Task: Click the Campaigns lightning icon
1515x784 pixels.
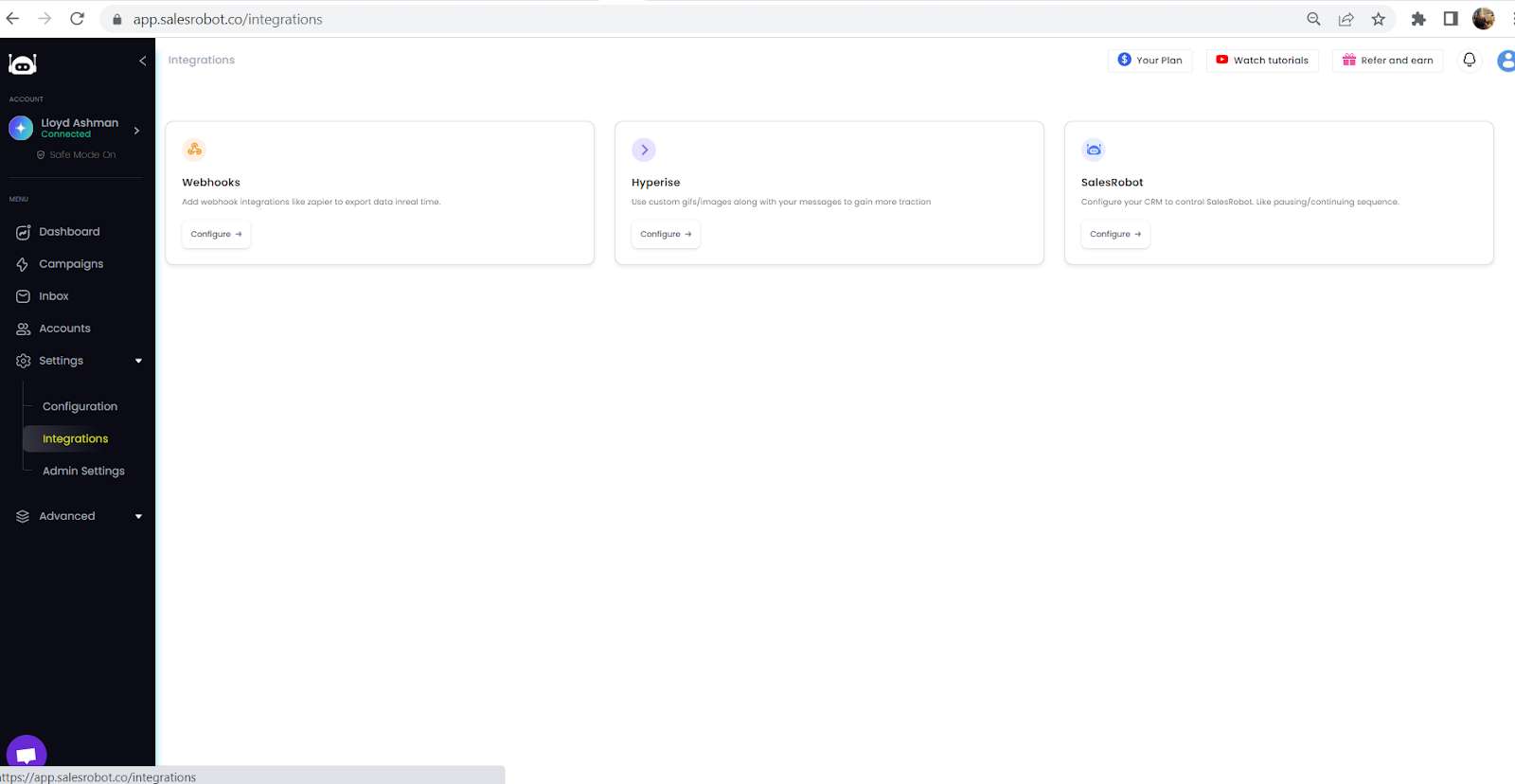Action: [23, 264]
